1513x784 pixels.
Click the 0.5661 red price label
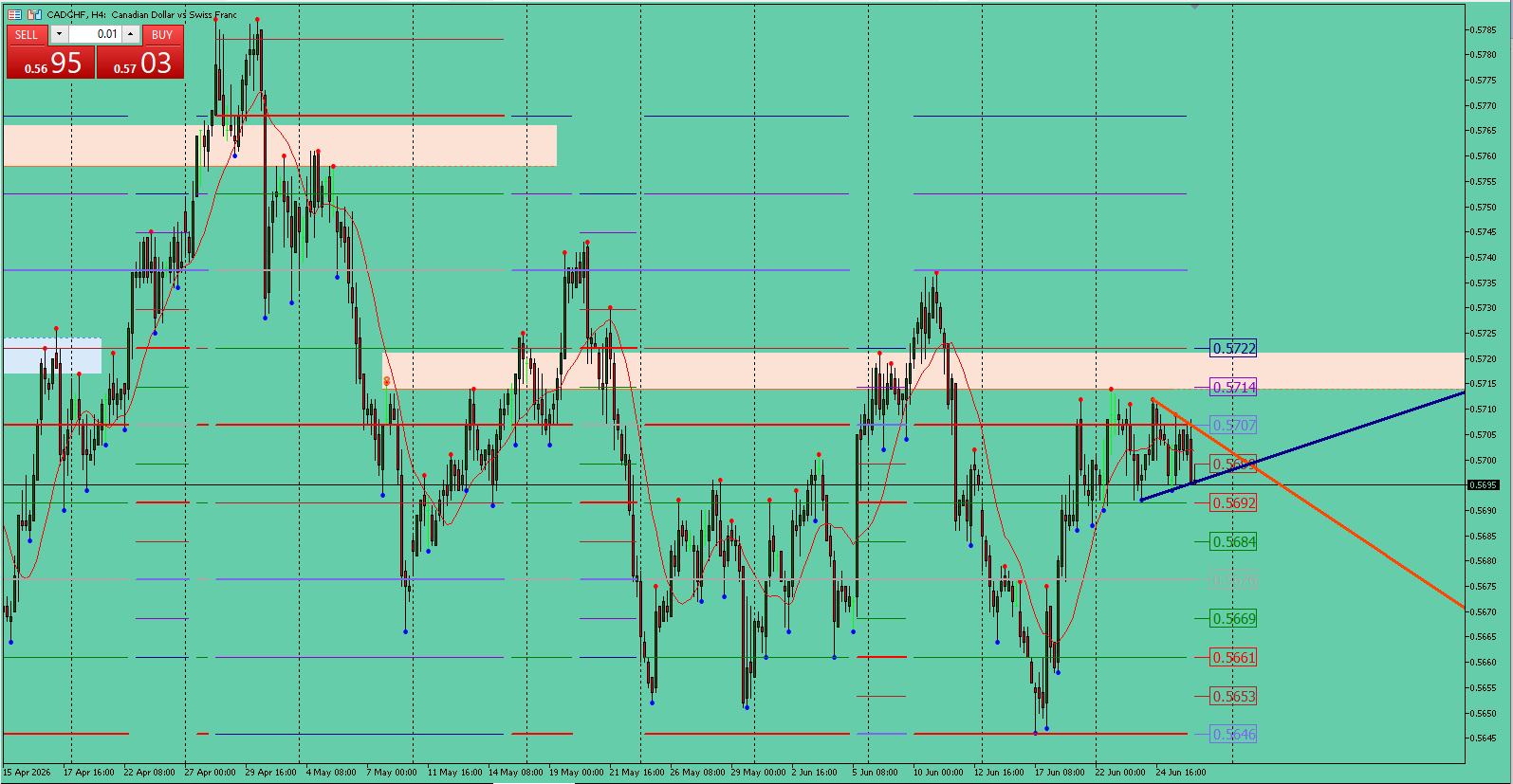pyautogui.click(x=1233, y=658)
